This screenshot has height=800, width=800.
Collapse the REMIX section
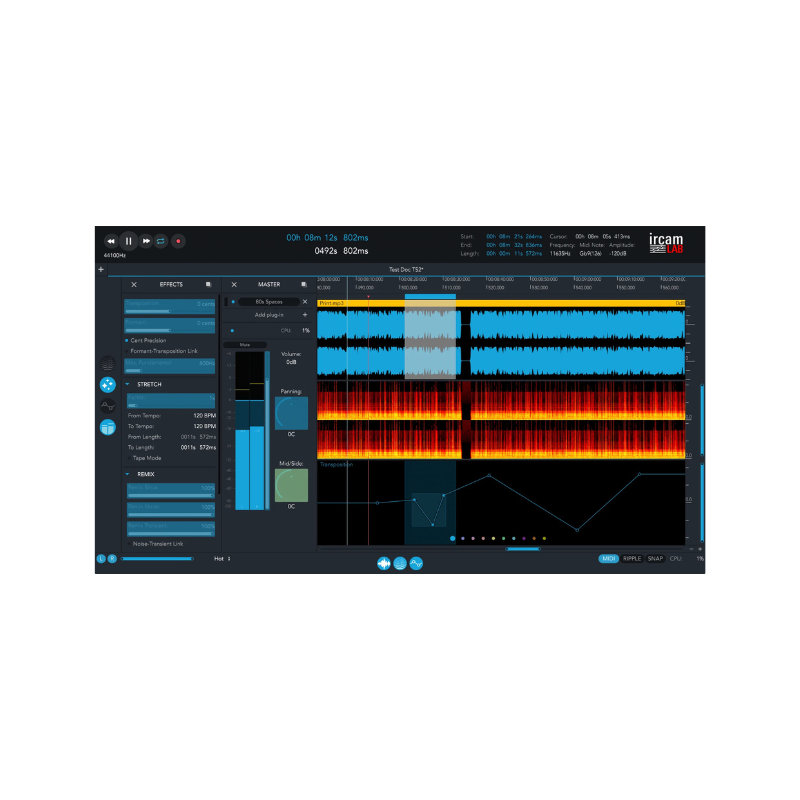(128, 474)
